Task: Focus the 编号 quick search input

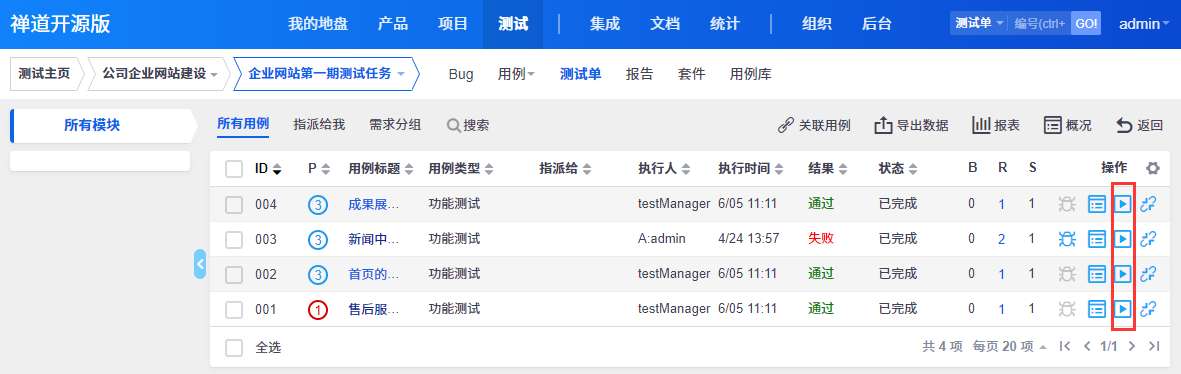Action: 1040,23
